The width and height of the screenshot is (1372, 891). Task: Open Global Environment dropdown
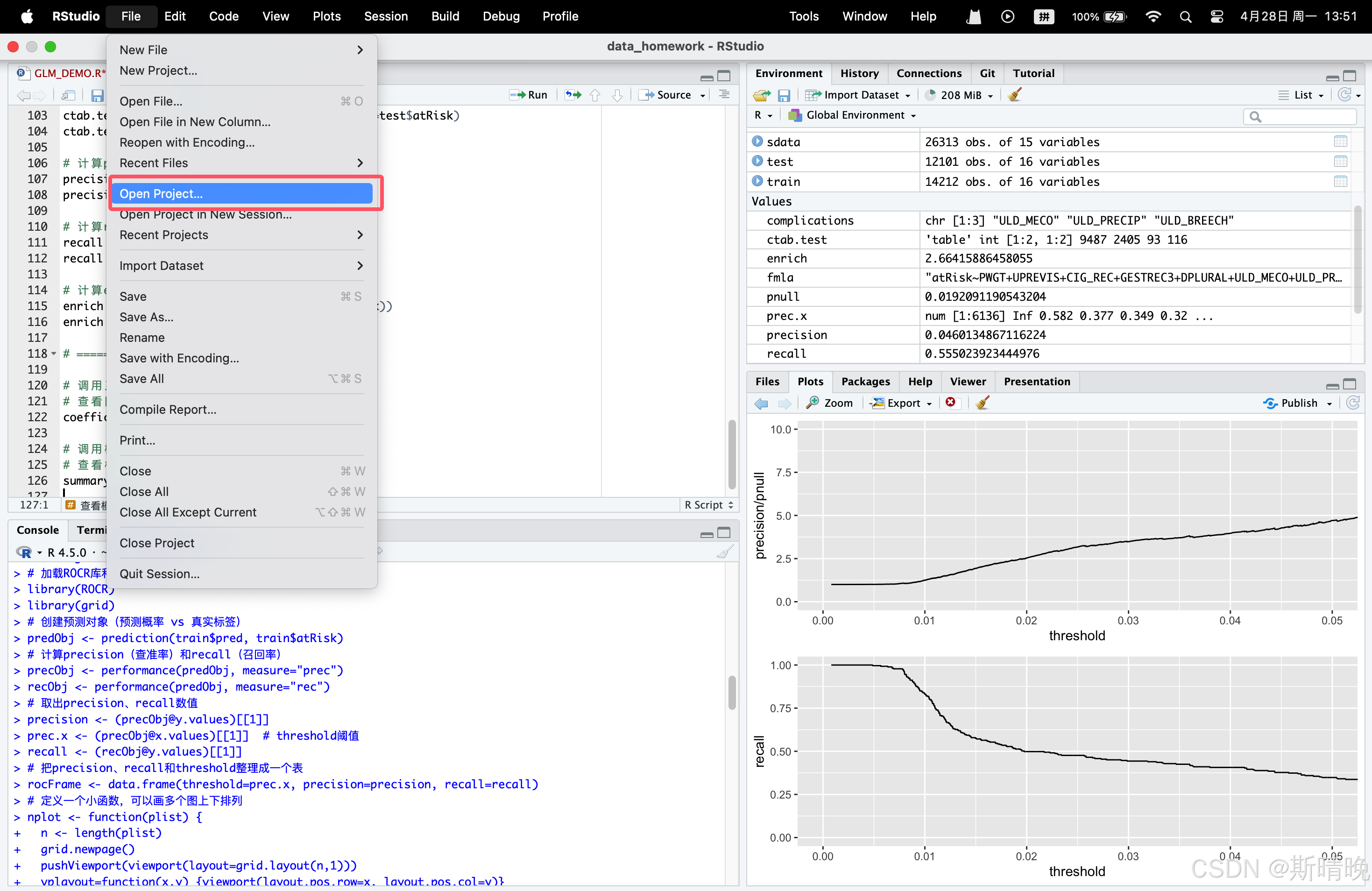pos(854,115)
